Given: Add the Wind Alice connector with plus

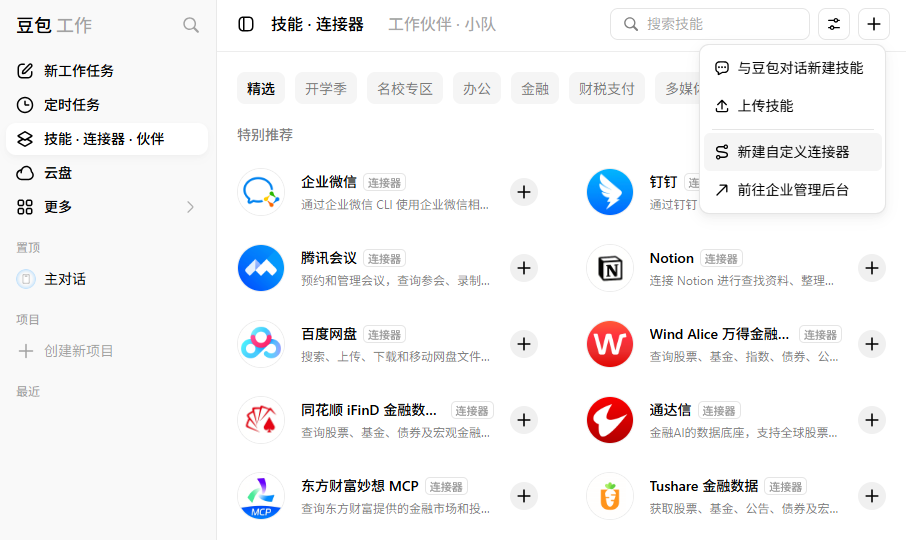Looking at the screenshot, I should click(872, 344).
